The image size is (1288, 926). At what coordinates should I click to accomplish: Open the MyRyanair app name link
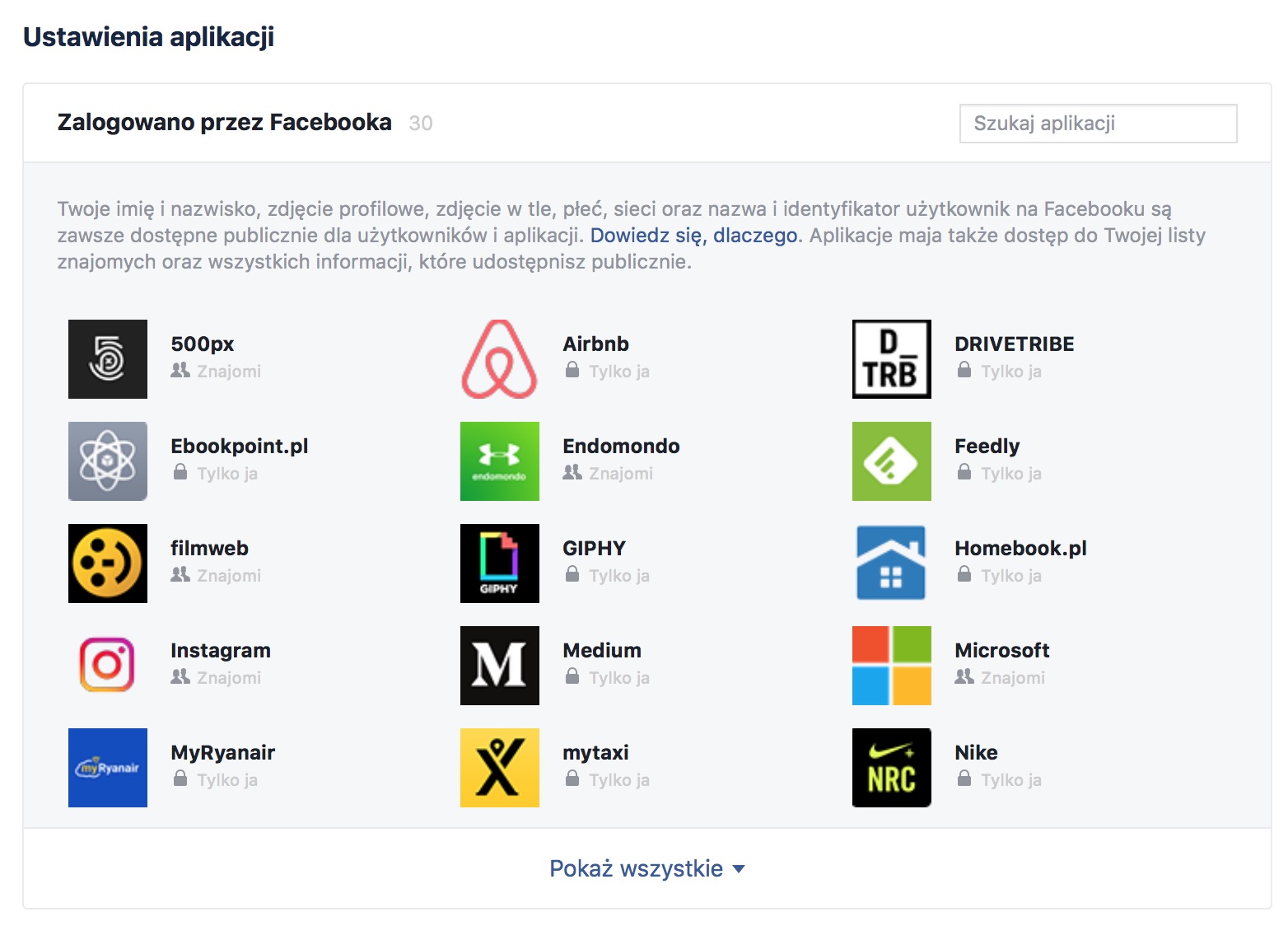(x=222, y=752)
